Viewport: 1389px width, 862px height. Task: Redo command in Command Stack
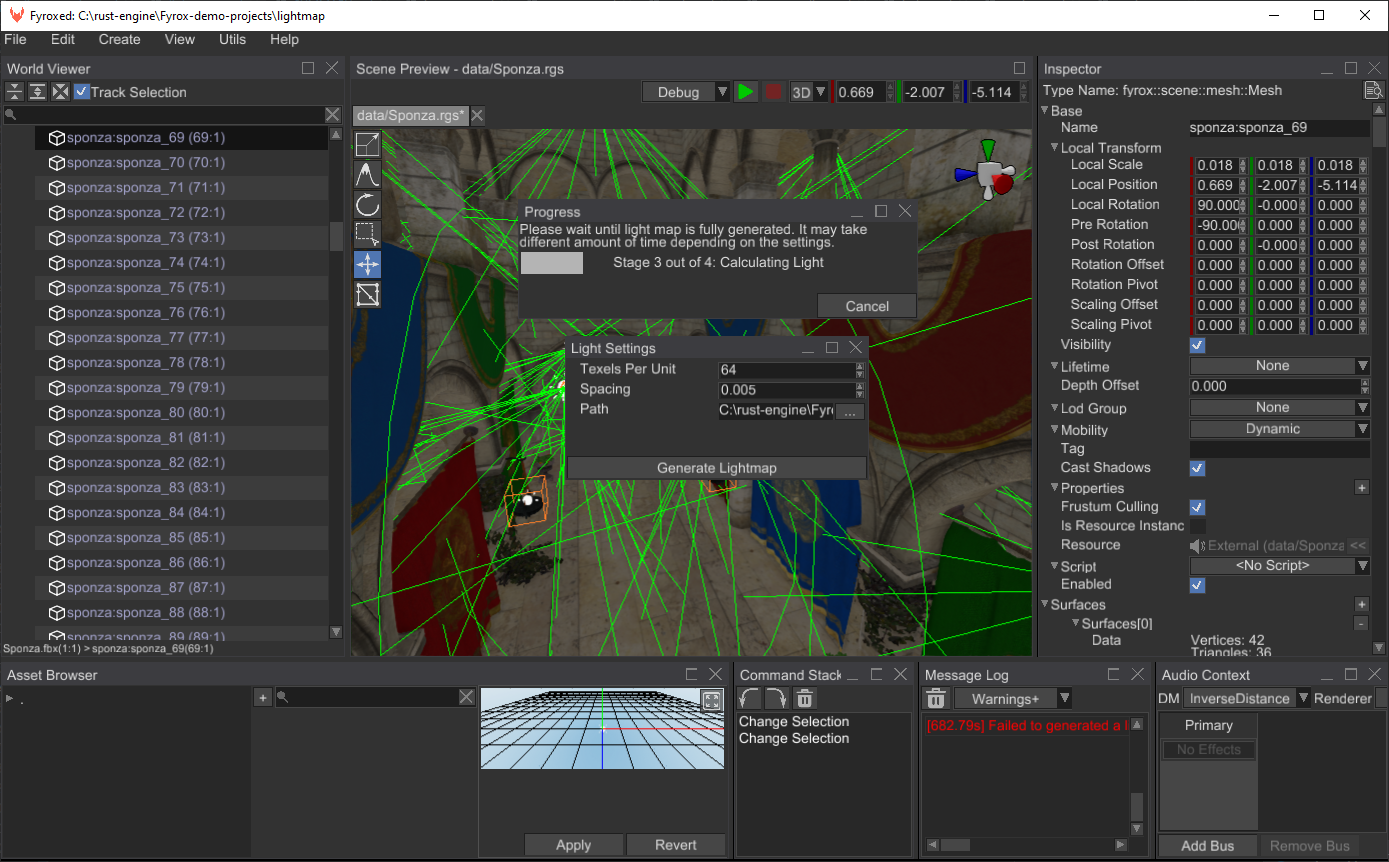click(777, 699)
